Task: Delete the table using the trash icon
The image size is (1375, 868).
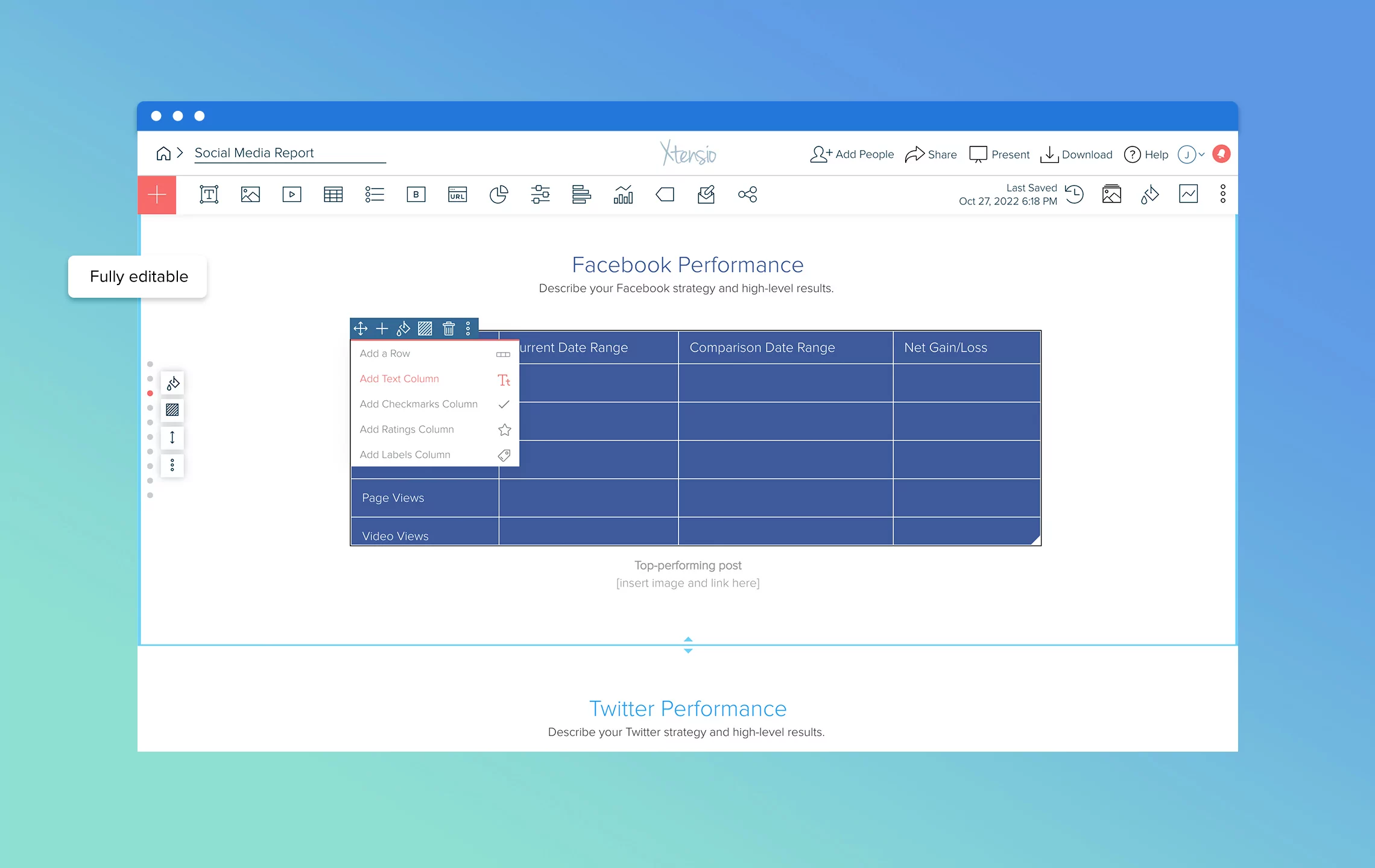Action: [449, 329]
